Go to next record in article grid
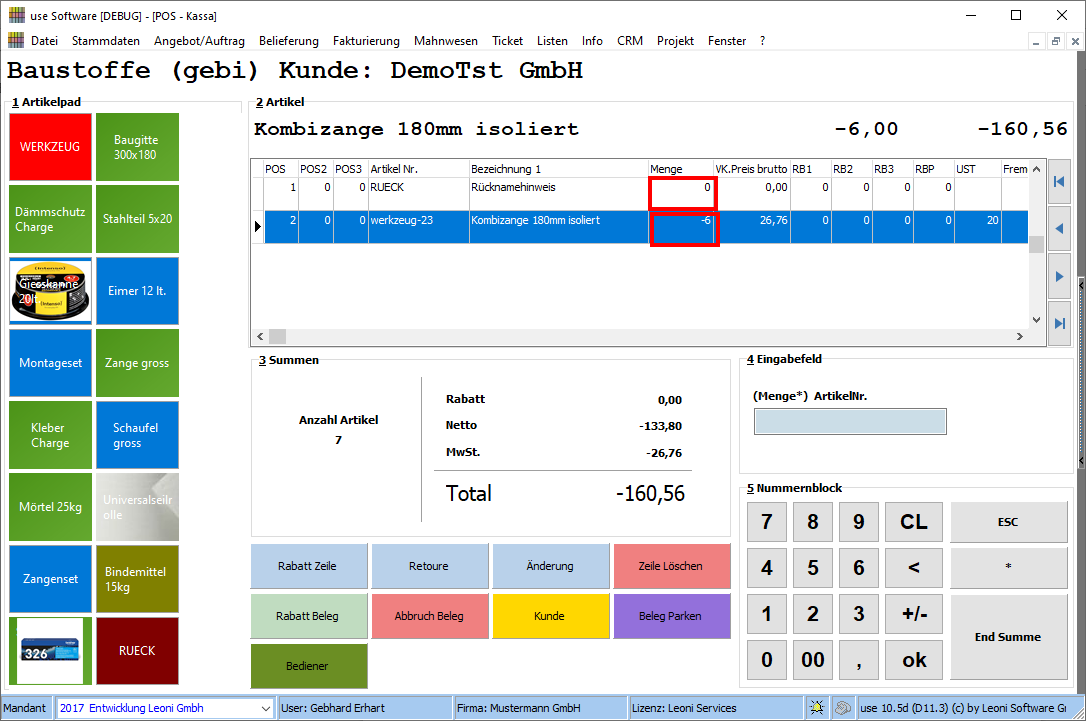Viewport: 1086px width, 721px height. click(x=1060, y=275)
